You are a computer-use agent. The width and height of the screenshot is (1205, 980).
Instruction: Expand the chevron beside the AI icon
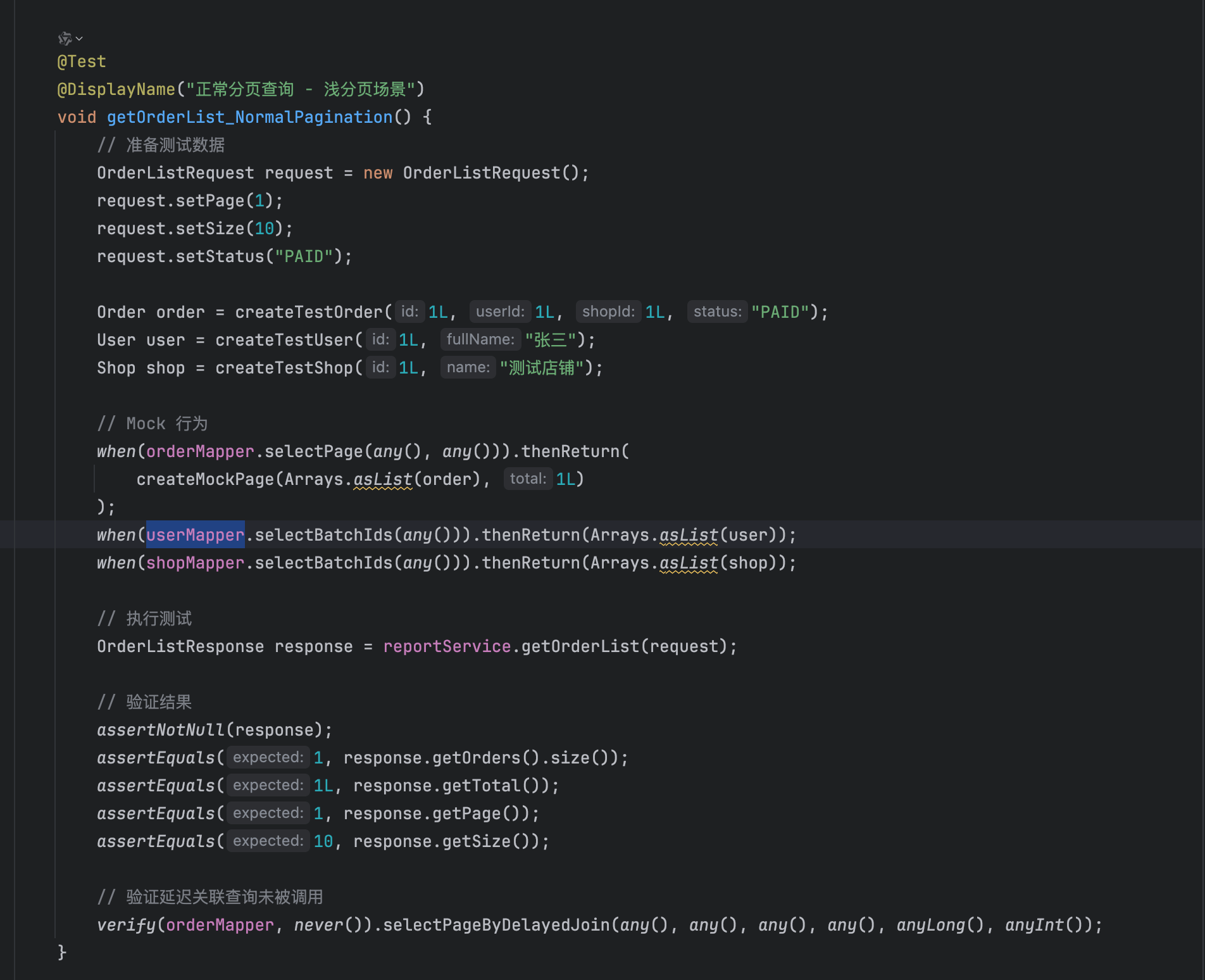(x=79, y=39)
